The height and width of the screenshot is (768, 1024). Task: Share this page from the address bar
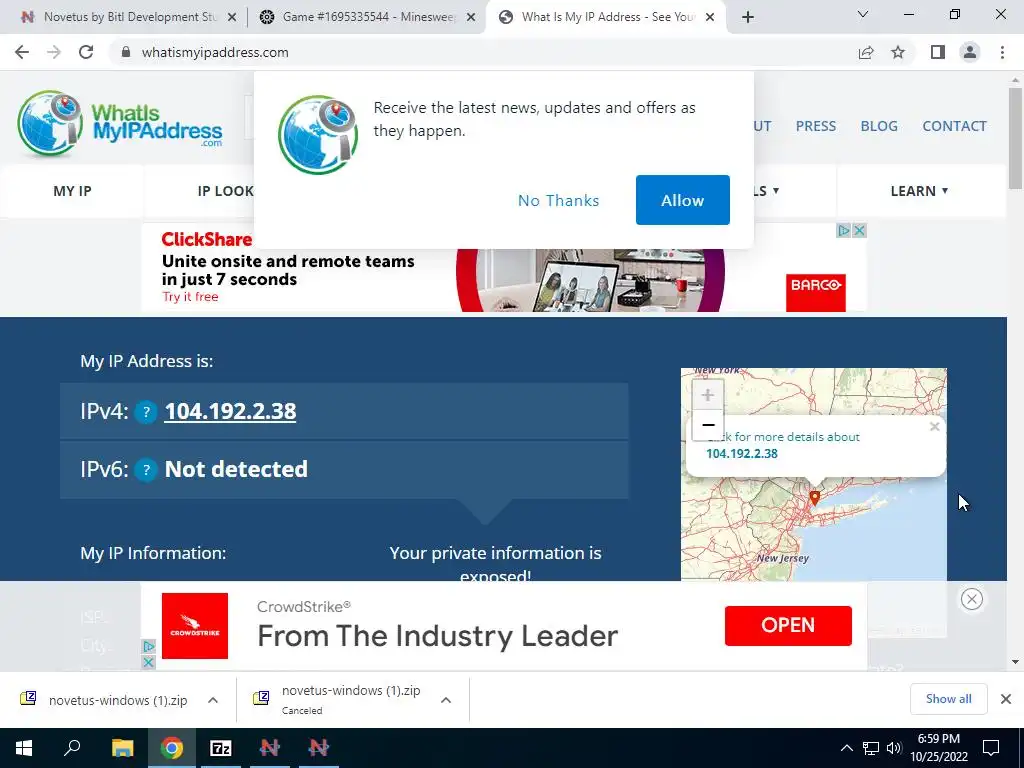866,52
